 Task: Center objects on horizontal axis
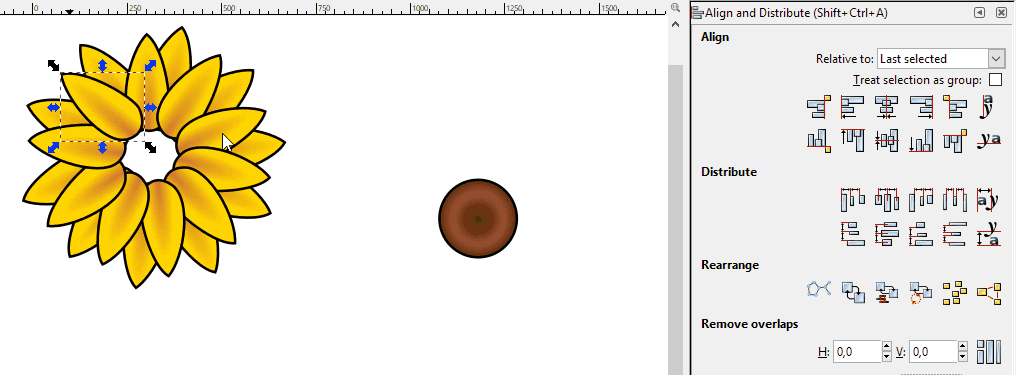tap(886, 140)
